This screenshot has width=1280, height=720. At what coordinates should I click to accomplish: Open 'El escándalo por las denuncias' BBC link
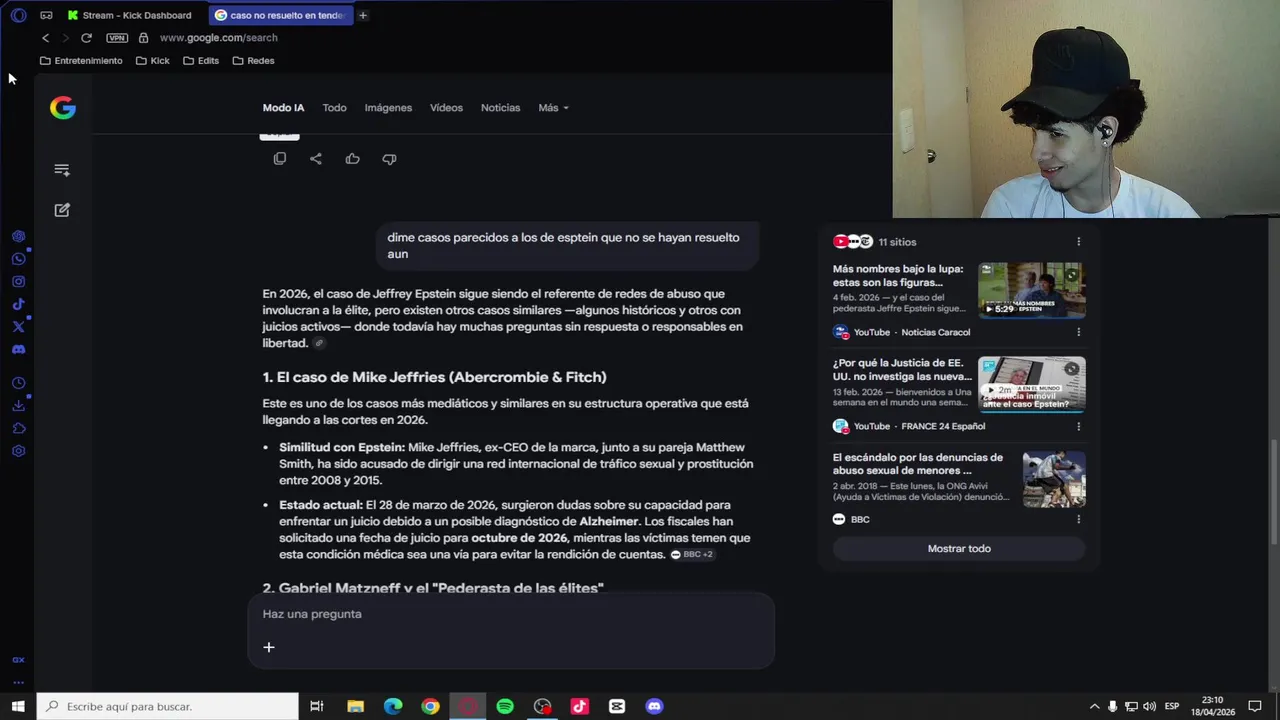918,464
